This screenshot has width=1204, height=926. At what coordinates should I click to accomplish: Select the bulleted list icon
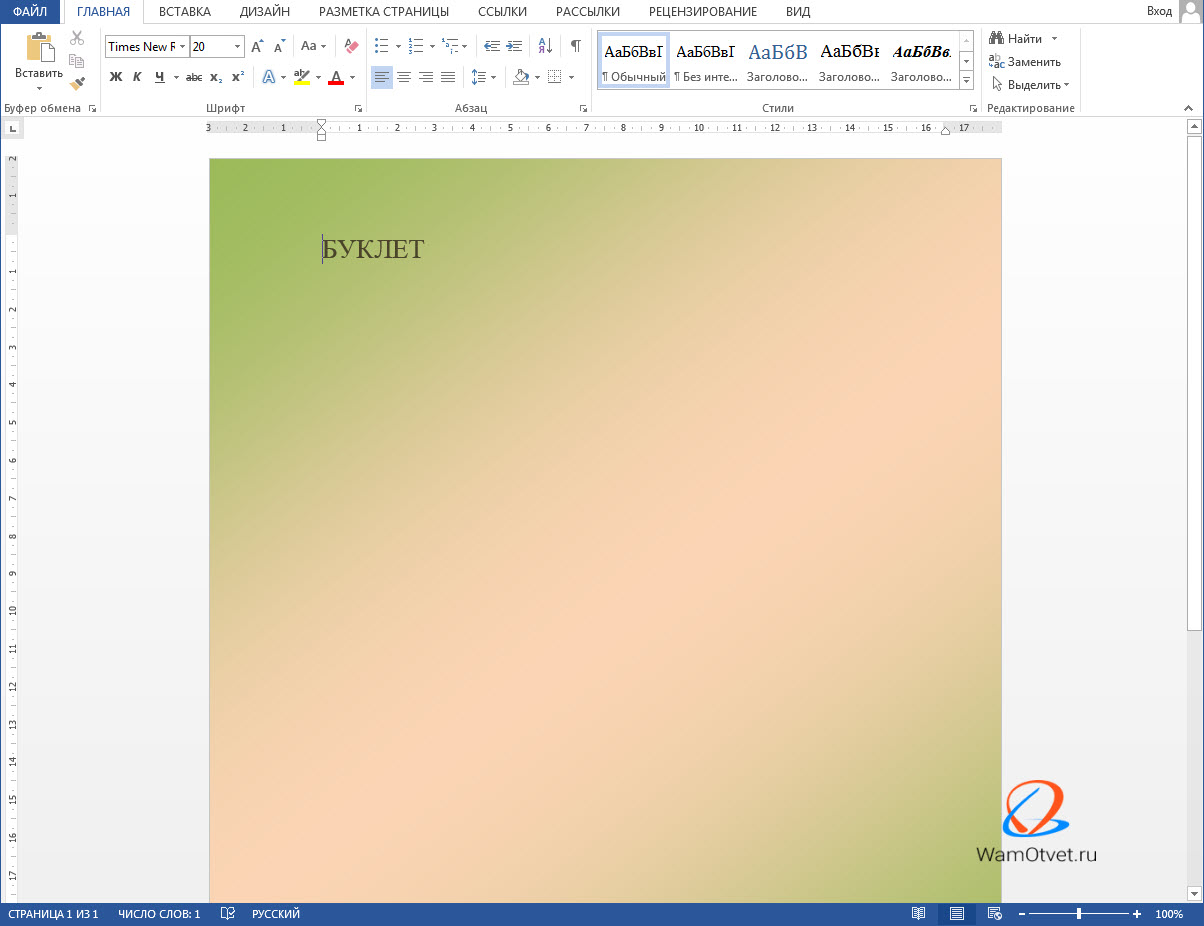tap(381, 46)
